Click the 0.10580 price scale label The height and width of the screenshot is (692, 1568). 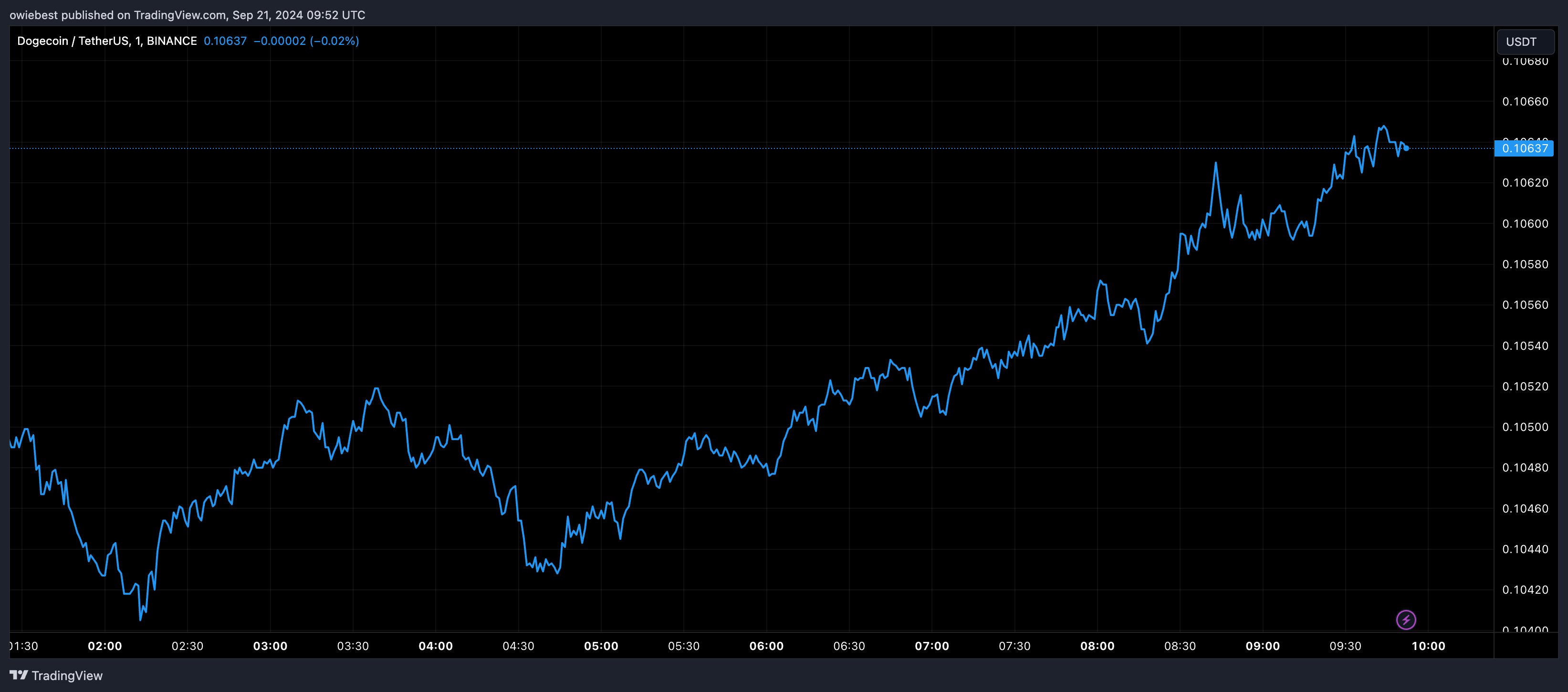coord(1525,264)
